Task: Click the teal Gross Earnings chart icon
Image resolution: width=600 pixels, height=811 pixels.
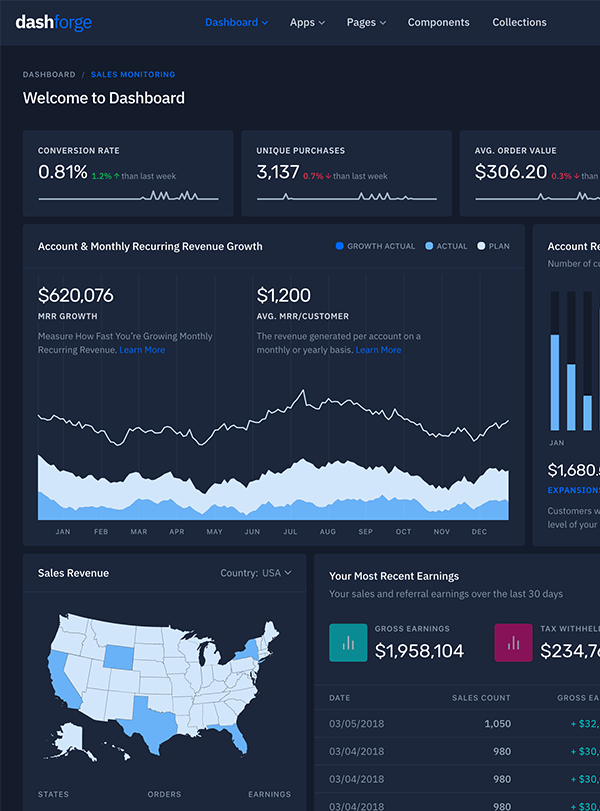Action: tap(348, 642)
